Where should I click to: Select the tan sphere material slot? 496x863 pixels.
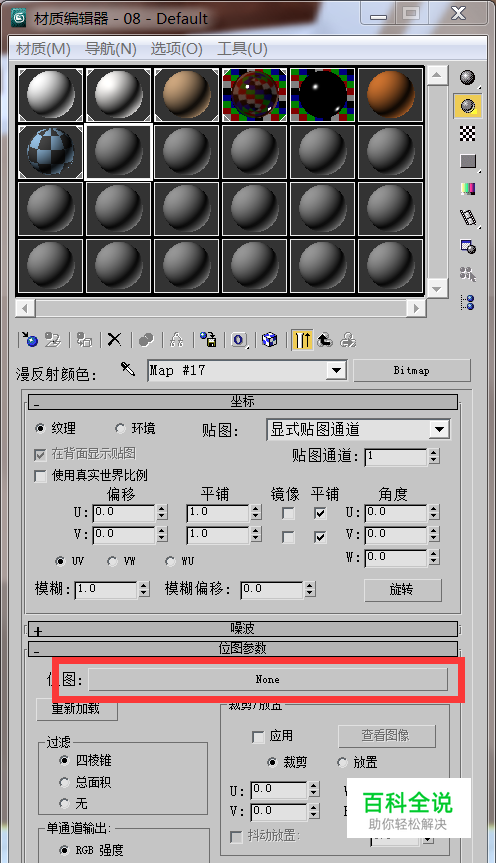187,95
